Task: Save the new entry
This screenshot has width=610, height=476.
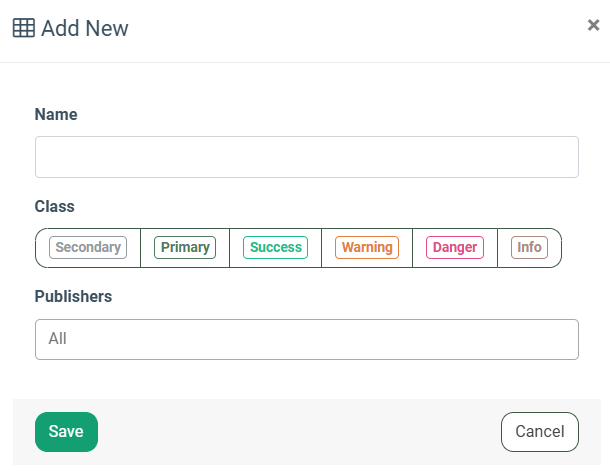Action: pyautogui.click(x=66, y=432)
